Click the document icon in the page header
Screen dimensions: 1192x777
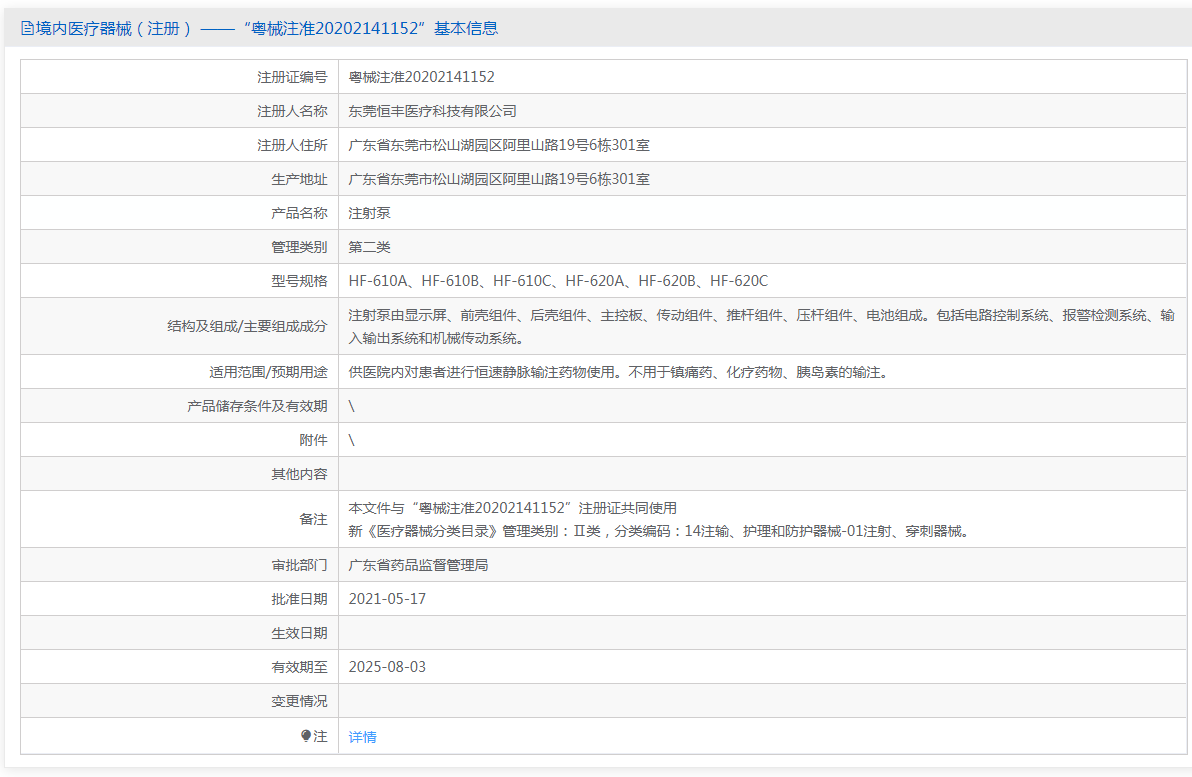point(27,29)
